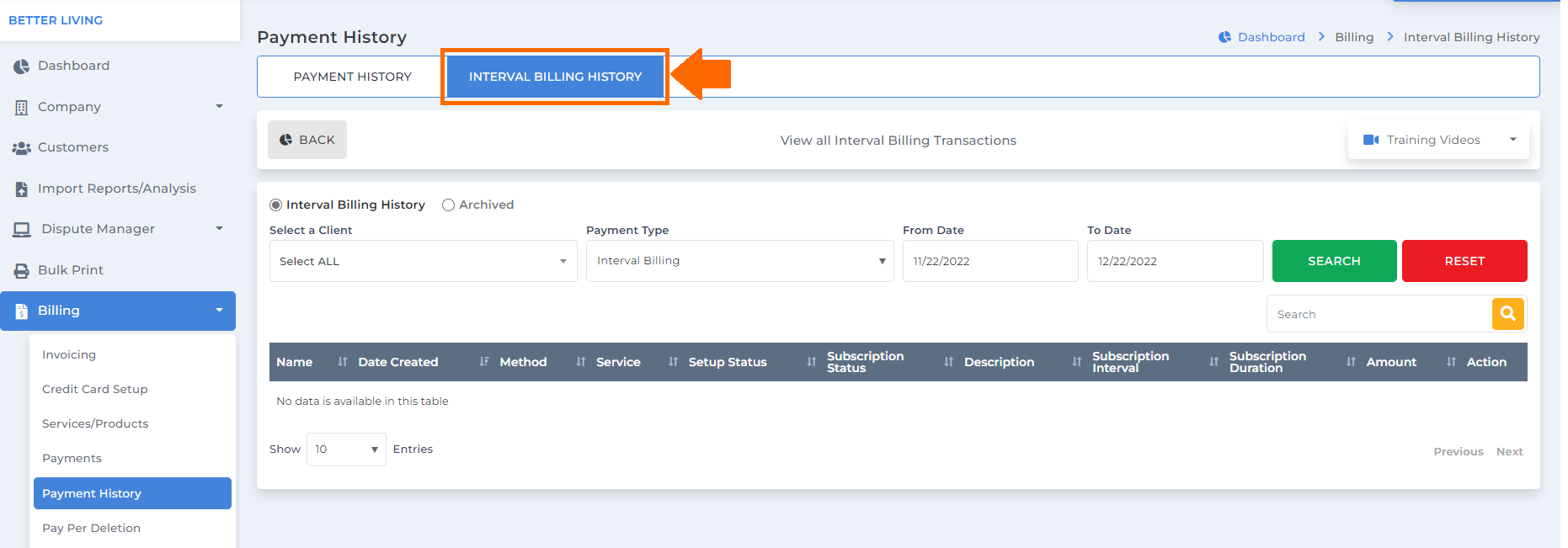Click the BACK button
1568x548 pixels.
(307, 140)
